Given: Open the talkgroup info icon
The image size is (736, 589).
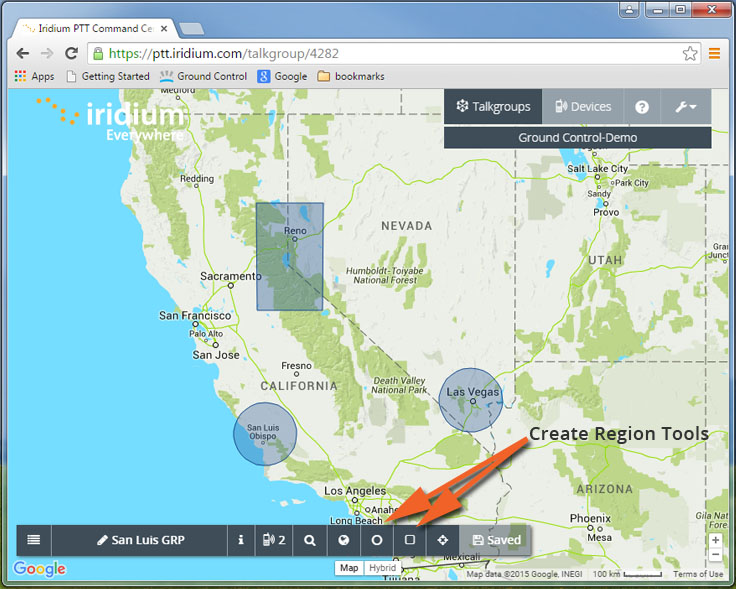Looking at the screenshot, I should [241, 540].
